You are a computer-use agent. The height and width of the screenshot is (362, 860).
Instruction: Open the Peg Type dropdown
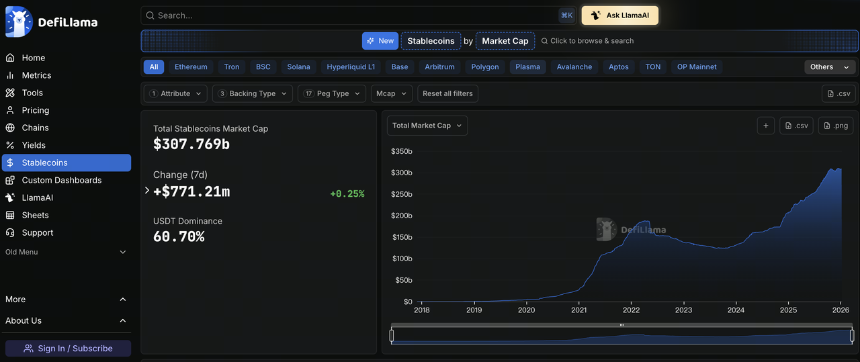[x=332, y=94]
